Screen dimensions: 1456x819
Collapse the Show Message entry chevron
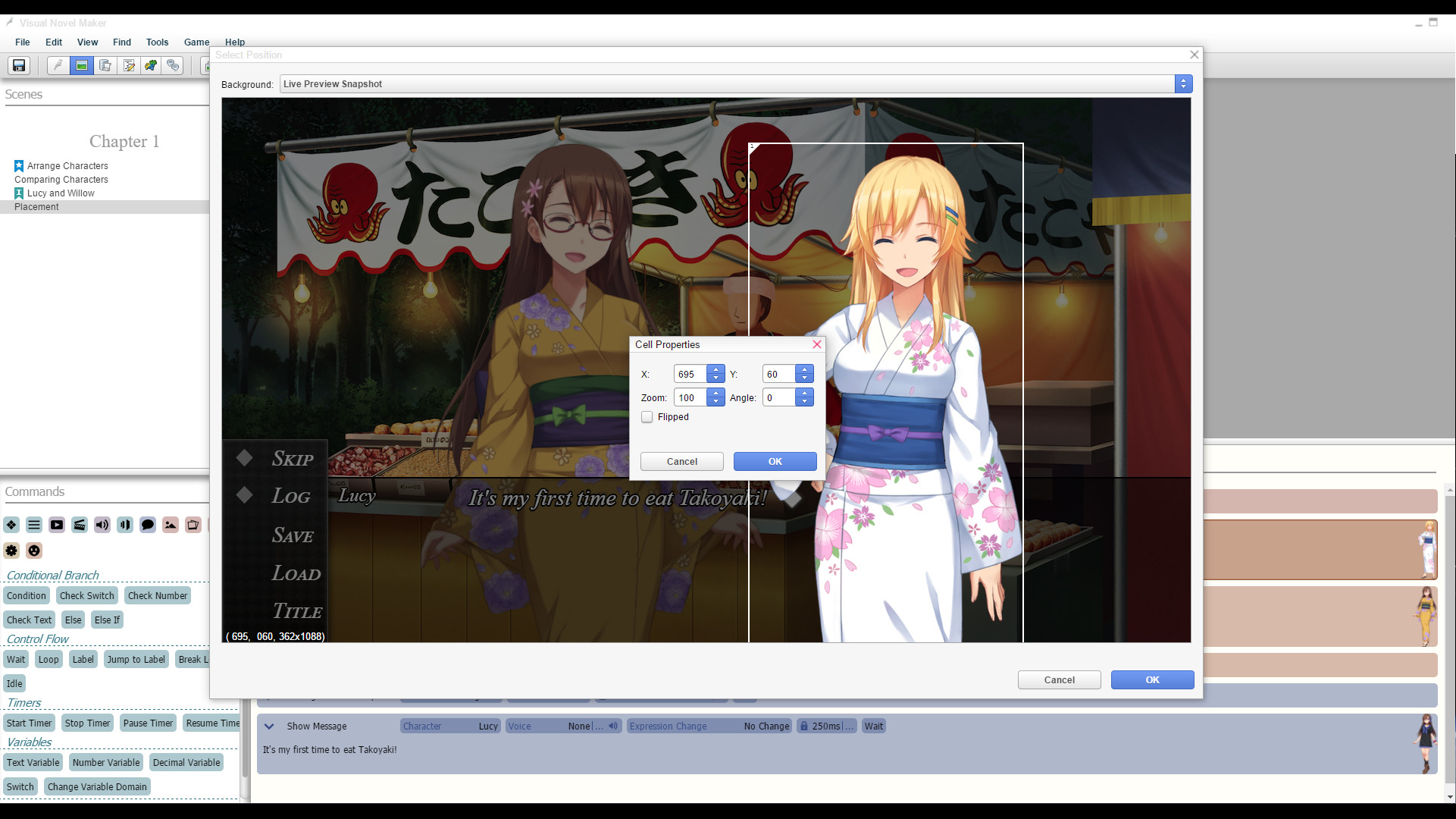[269, 726]
